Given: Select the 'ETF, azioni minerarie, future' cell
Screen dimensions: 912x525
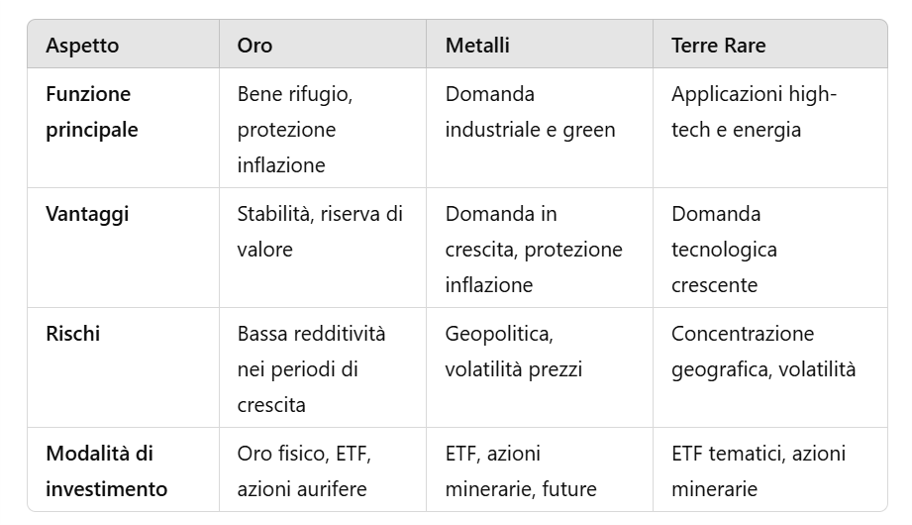Looking at the screenshot, I should [x=520, y=471].
